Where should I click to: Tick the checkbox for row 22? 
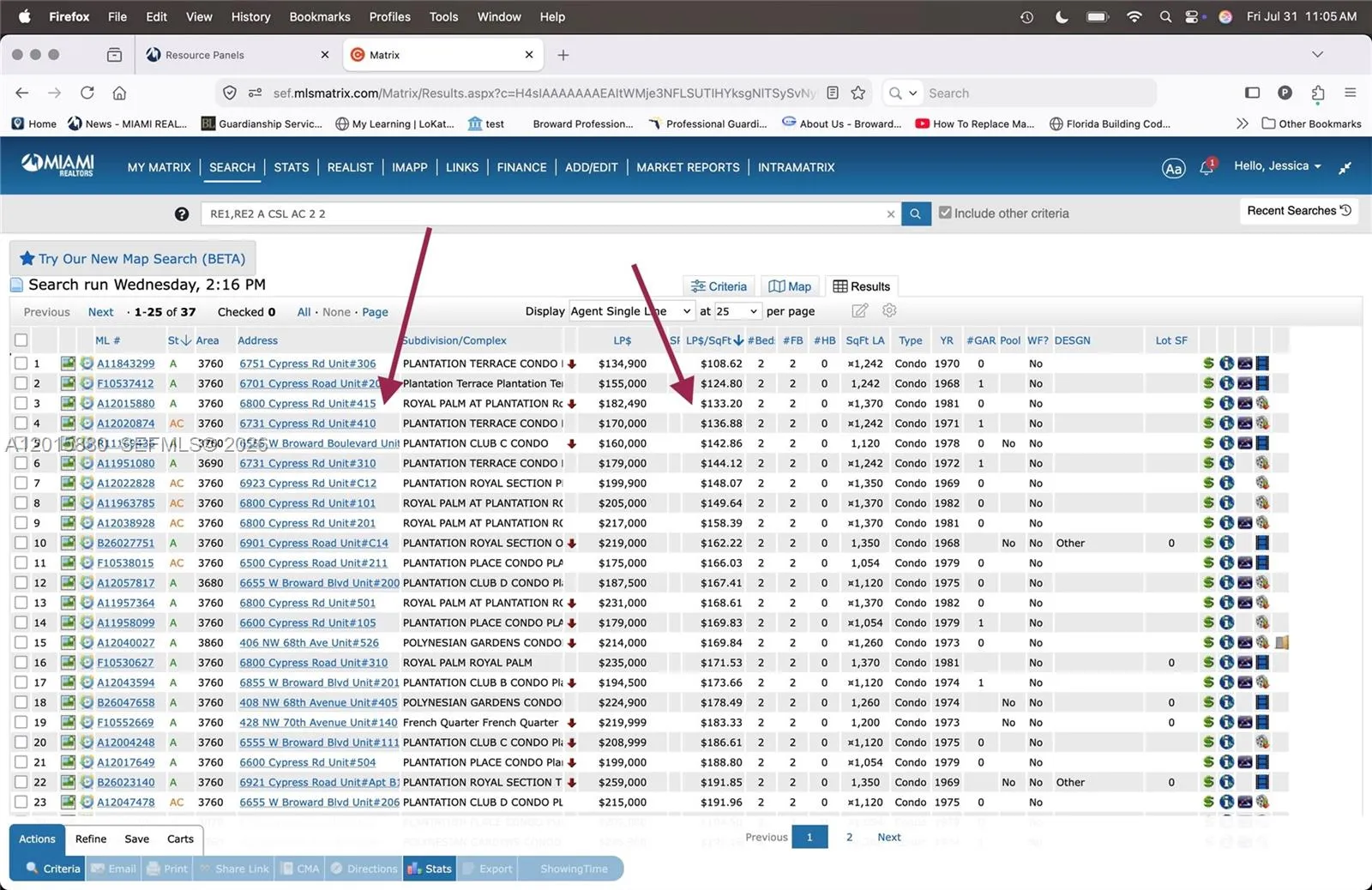click(21, 782)
